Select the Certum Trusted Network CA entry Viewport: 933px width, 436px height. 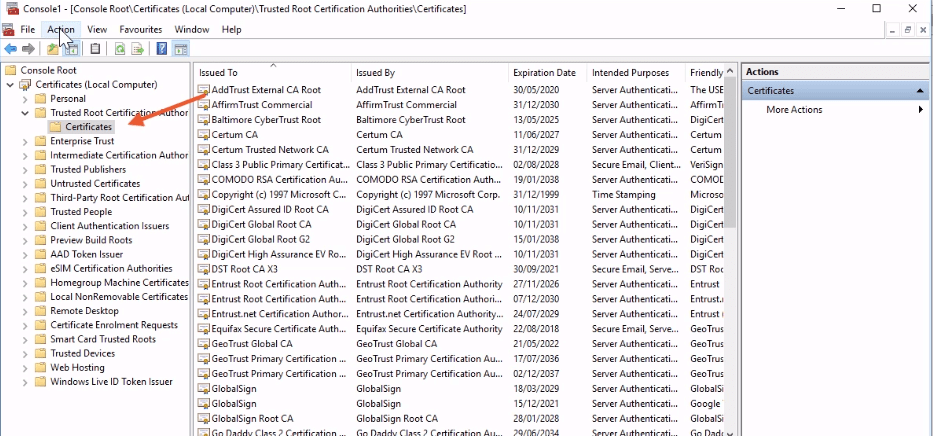tap(270, 150)
